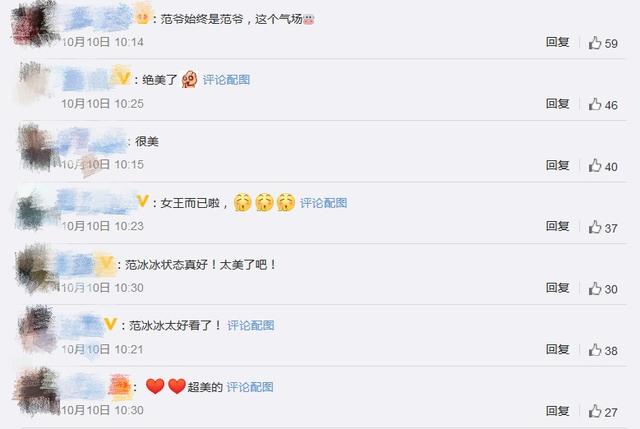The image size is (640, 429).
Task: Open the blurred avatar beside '很美'
Action: click(x=38, y=147)
